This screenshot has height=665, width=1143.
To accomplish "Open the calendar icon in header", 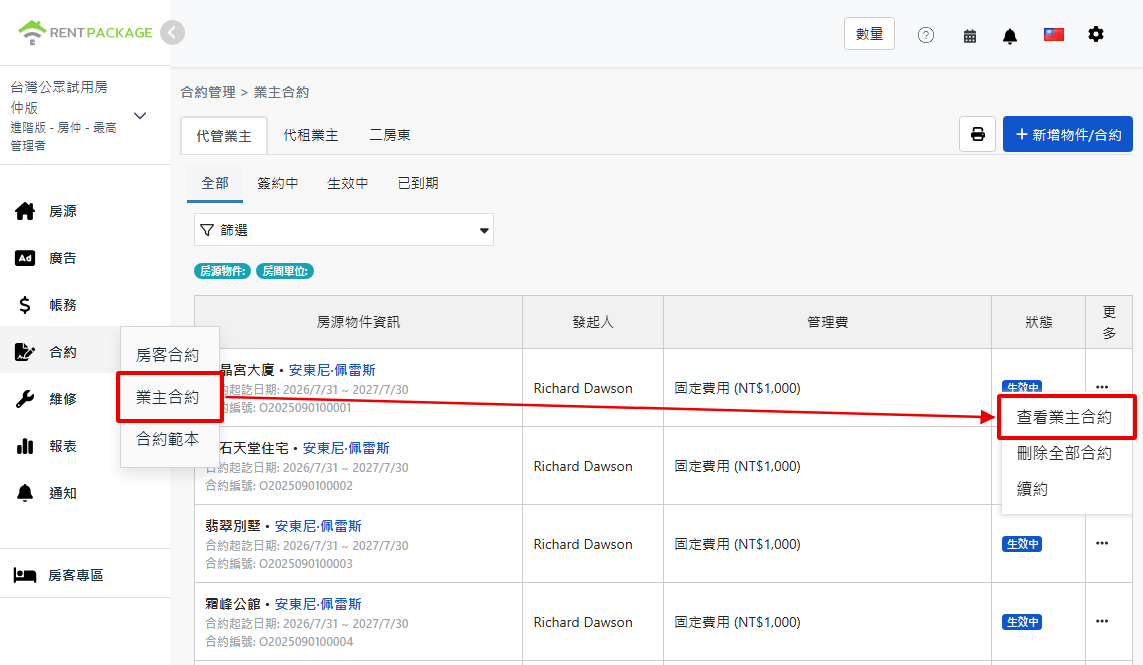I will tap(970, 36).
